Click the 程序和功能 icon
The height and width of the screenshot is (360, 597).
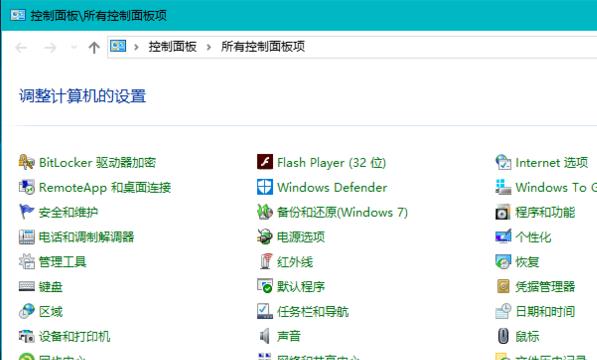(x=503, y=212)
